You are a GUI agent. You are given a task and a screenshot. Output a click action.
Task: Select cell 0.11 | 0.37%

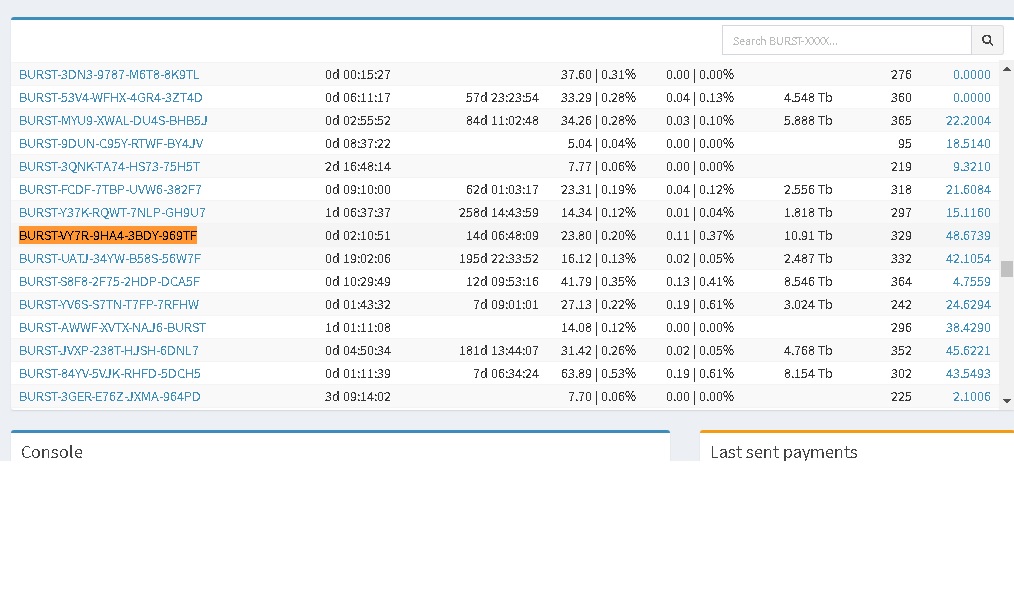pos(700,236)
